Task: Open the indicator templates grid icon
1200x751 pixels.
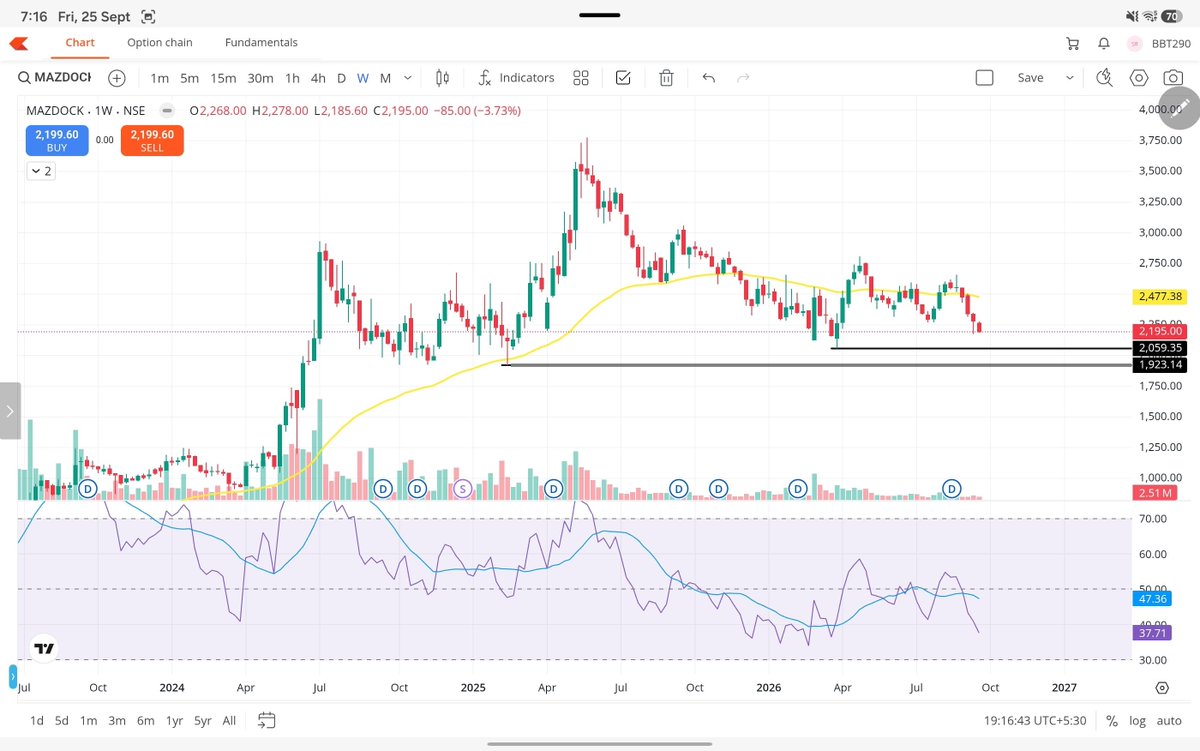Action: pyautogui.click(x=580, y=78)
